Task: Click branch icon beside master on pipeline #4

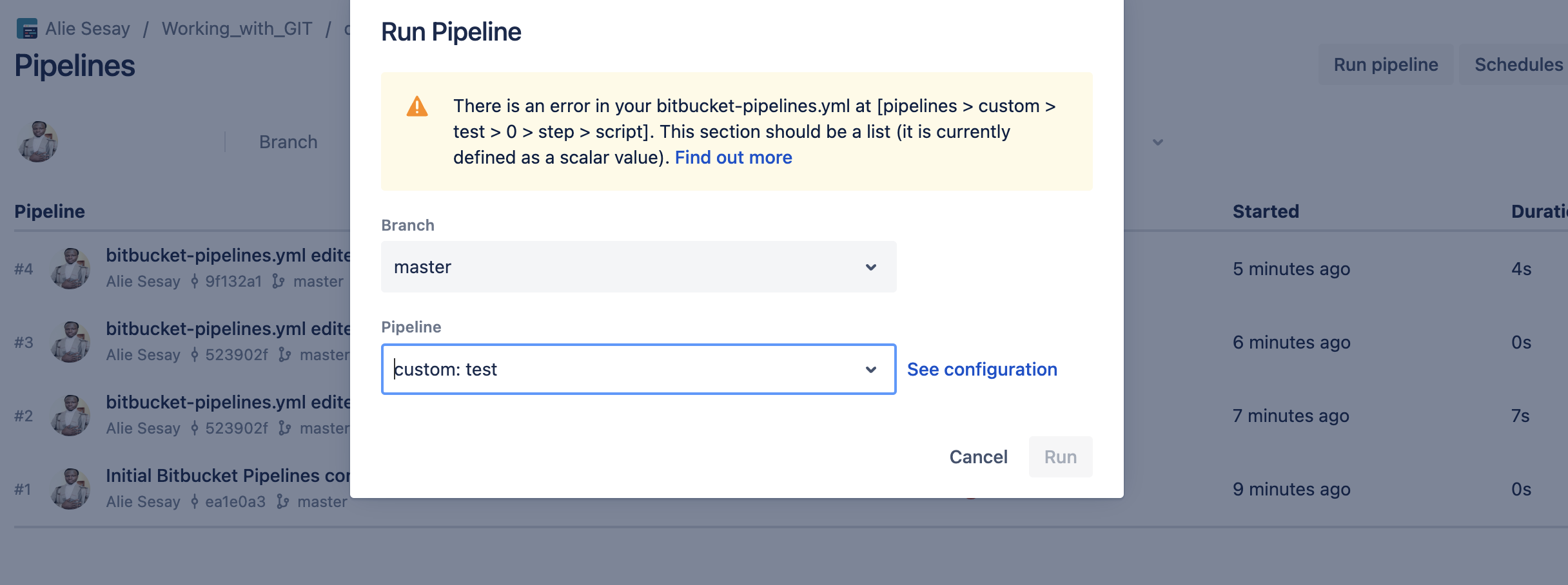Action: tap(278, 282)
